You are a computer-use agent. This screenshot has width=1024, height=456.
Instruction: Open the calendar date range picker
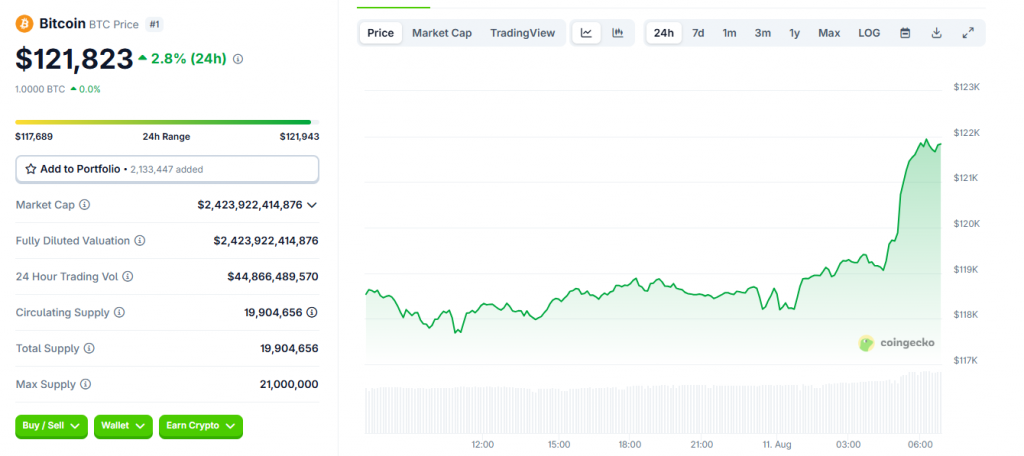pyautogui.click(x=905, y=33)
